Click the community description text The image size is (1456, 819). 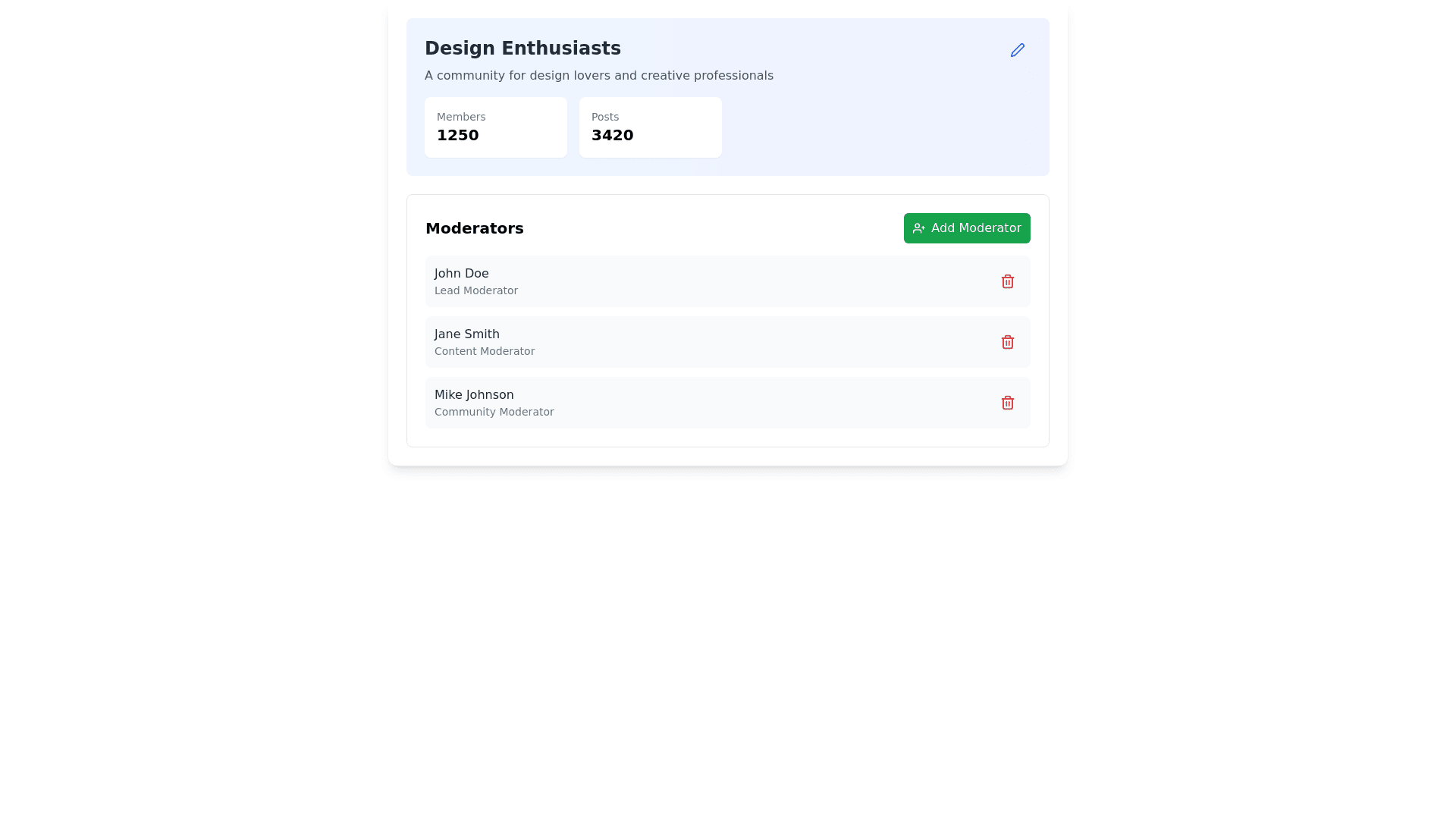(x=598, y=76)
